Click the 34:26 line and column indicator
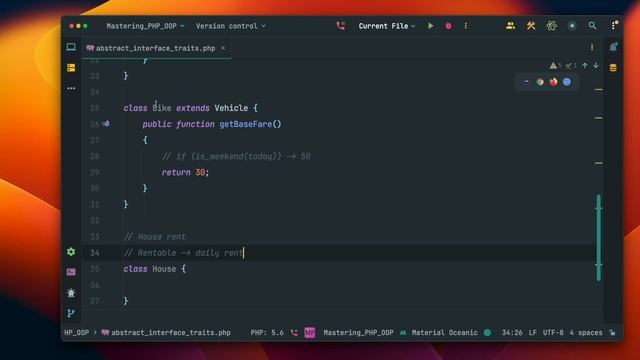This screenshot has width=640, height=360. pos(512,333)
